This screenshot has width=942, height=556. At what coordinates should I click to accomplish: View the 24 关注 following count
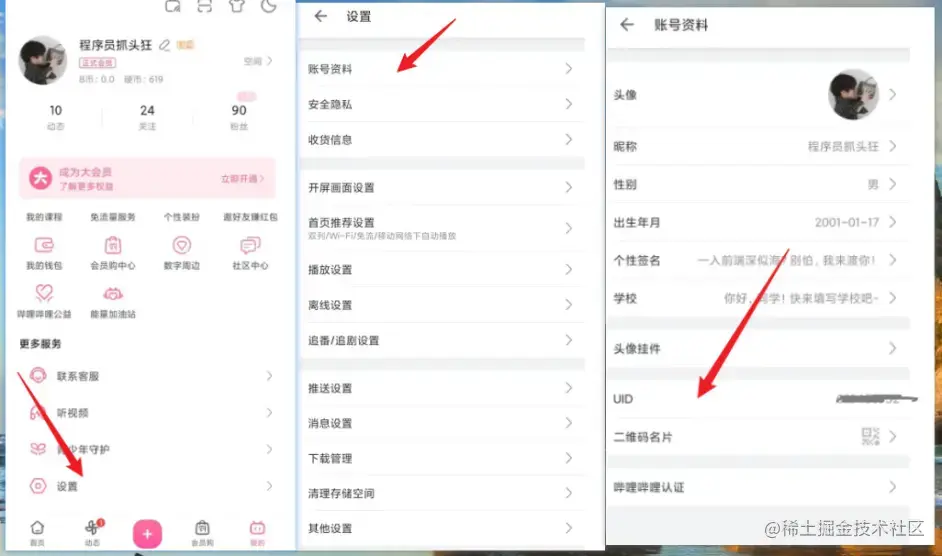coord(147,117)
